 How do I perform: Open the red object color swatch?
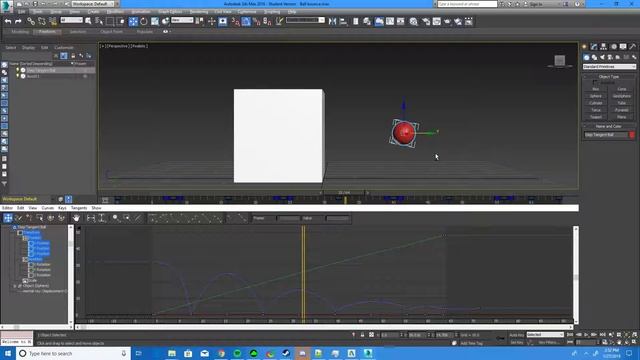click(x=632, y=135)
